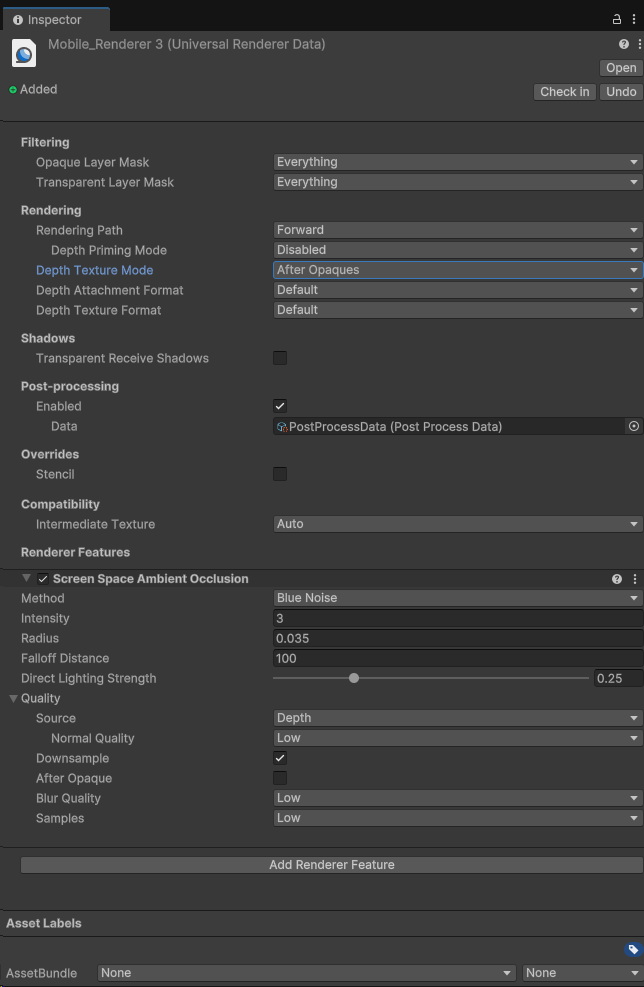The height and width of the screenshot is (987, 644).
Task: Toggle the Screen Space Ambient Occlusion checkbox
Action: click(x=42, y=578)
